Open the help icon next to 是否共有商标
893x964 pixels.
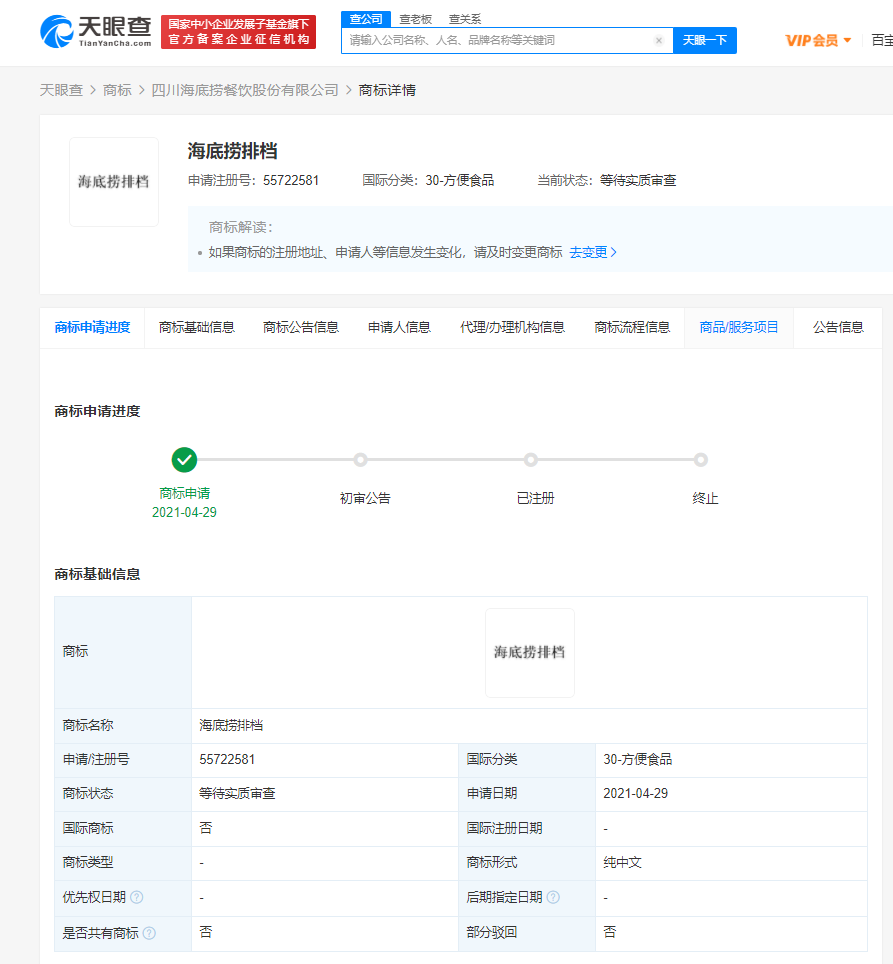(149, 933)
